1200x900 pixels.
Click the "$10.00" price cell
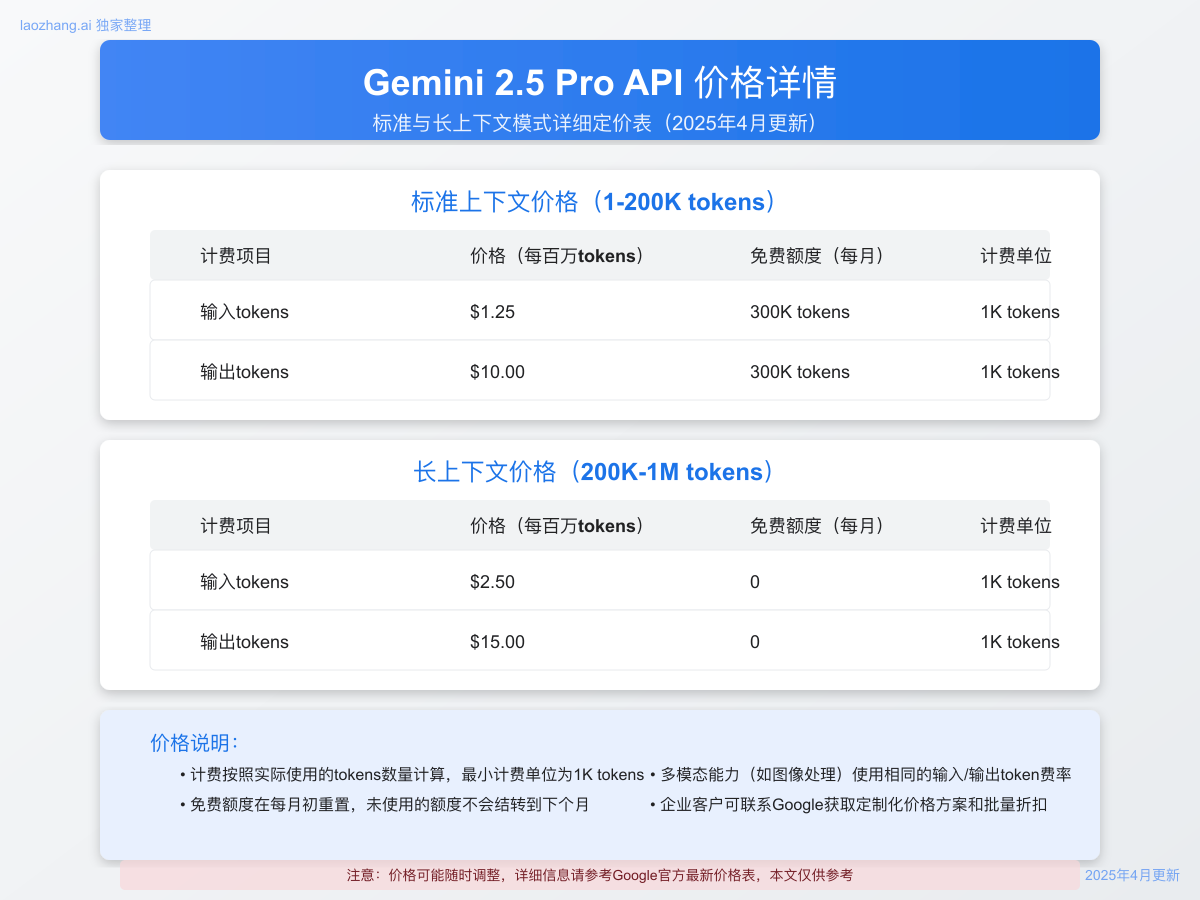497,372
